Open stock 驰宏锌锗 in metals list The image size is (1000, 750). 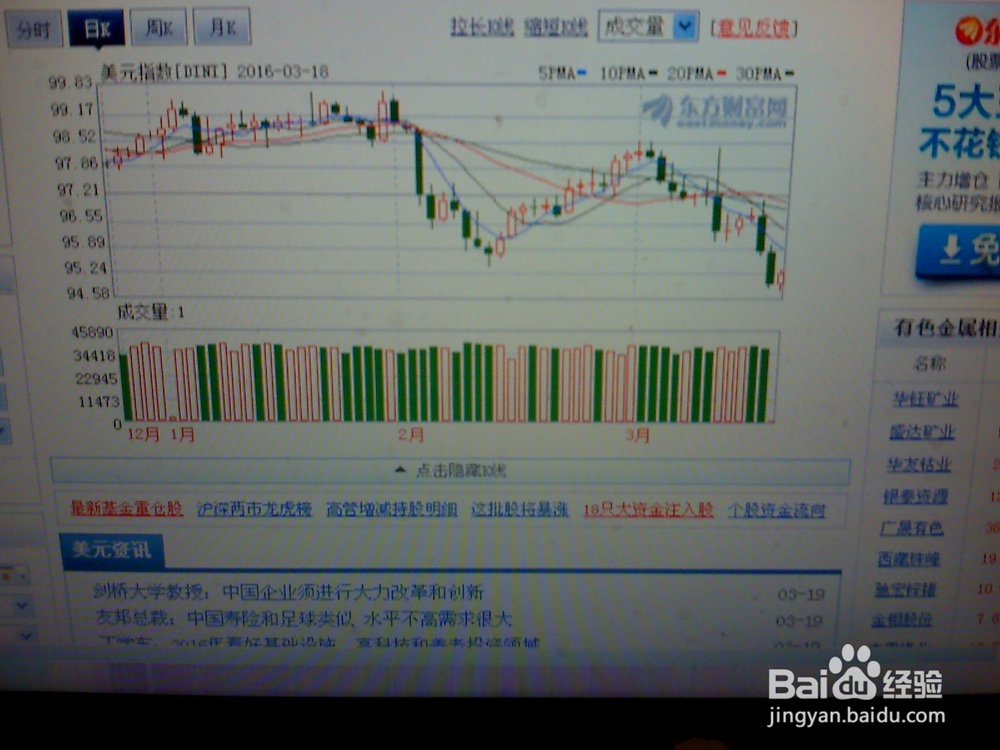pyautogui.click(x=905, y=590)
